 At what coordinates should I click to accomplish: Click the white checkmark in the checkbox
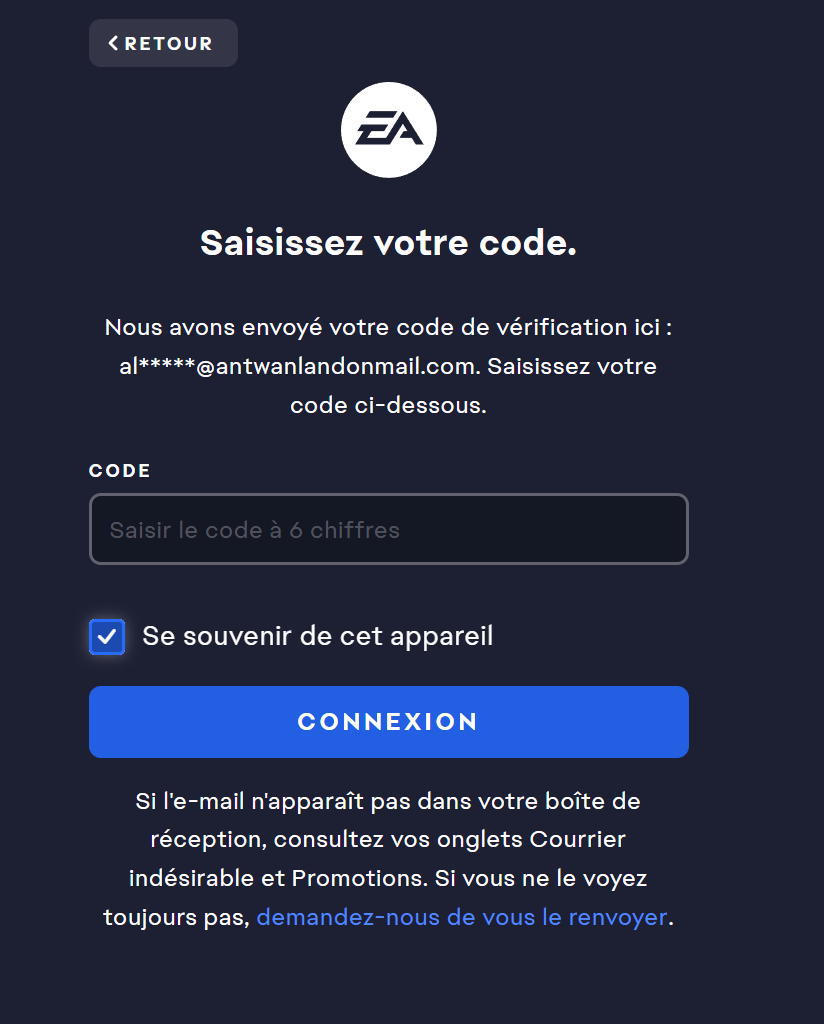point(107,636)
